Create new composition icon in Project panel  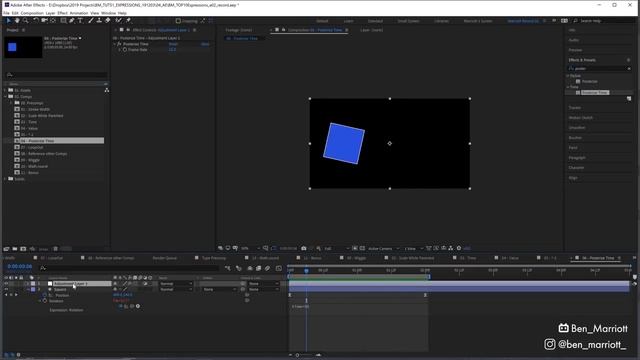(x=23, y=249)
